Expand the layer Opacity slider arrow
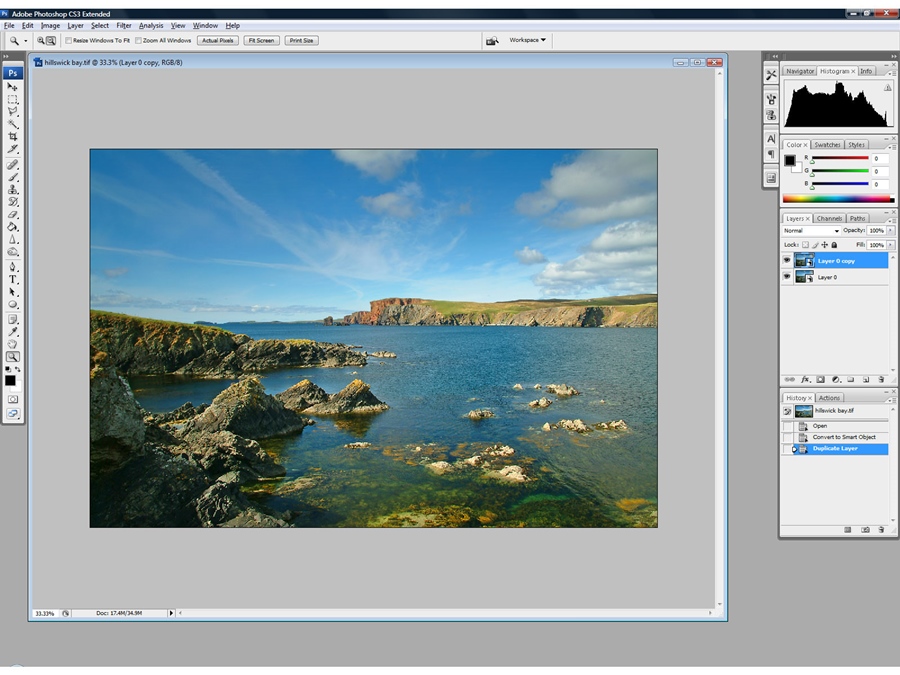Viewport: 900px width, 675px height. pos(889,231)
